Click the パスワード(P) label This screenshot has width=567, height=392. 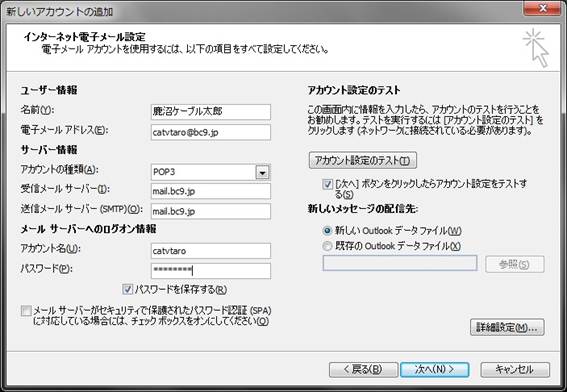click(46, 269)
